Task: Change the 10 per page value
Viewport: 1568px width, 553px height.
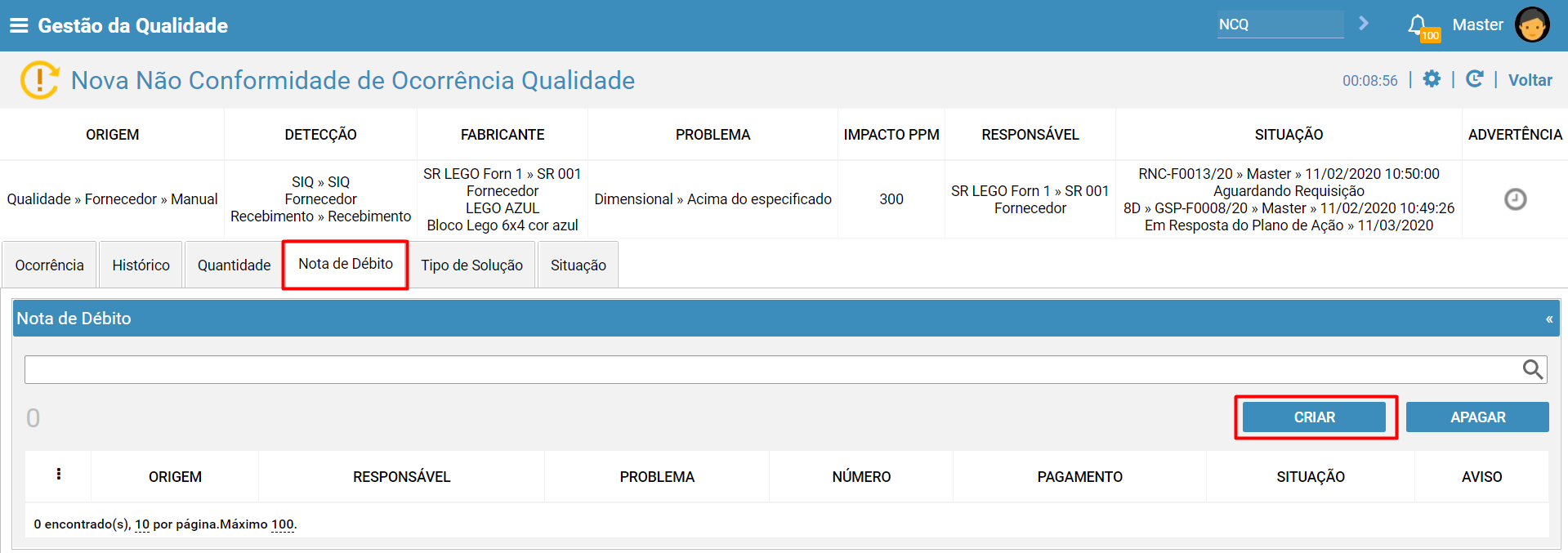Action: 142,524
